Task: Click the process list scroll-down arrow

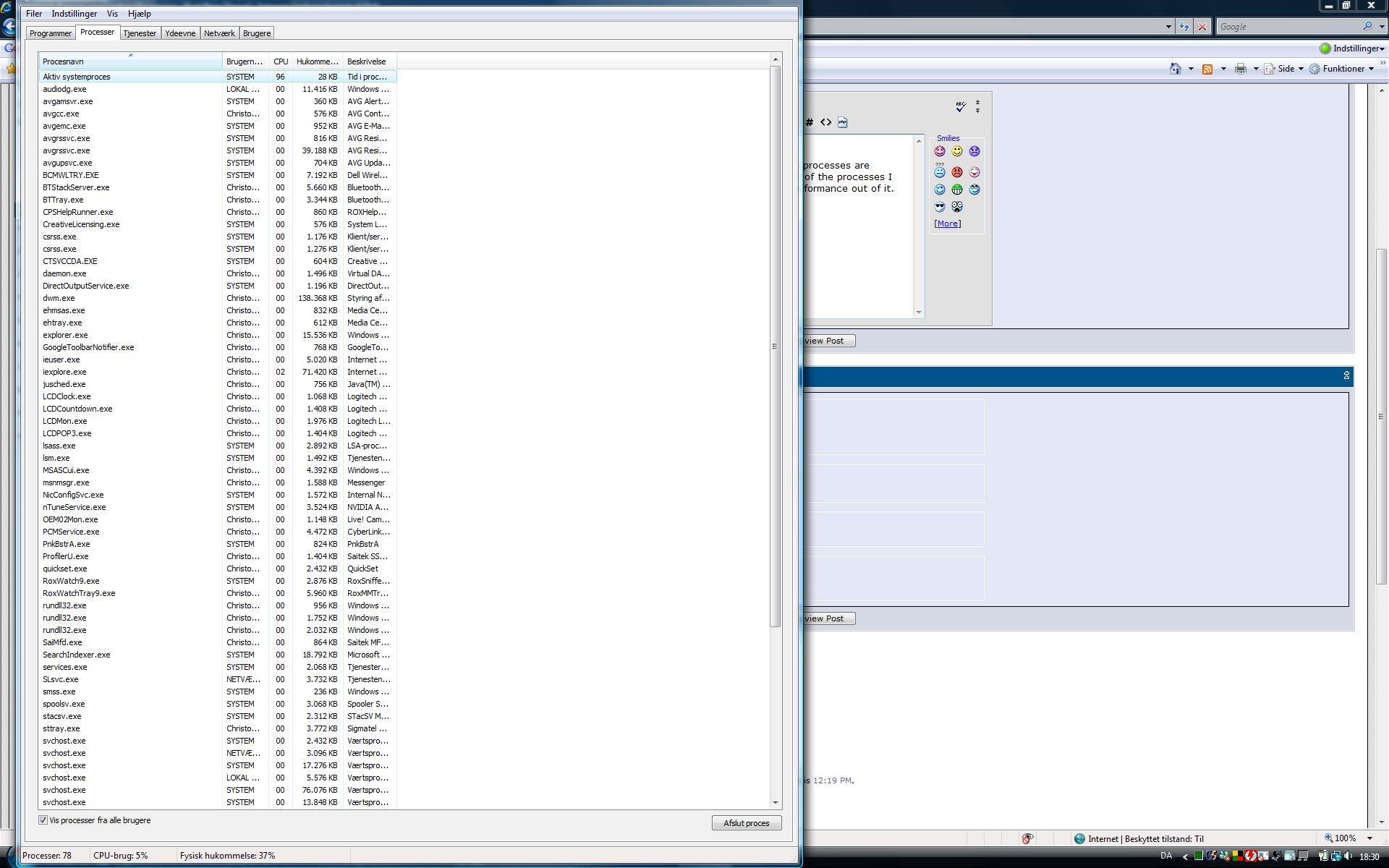Action: pos(776,802)
